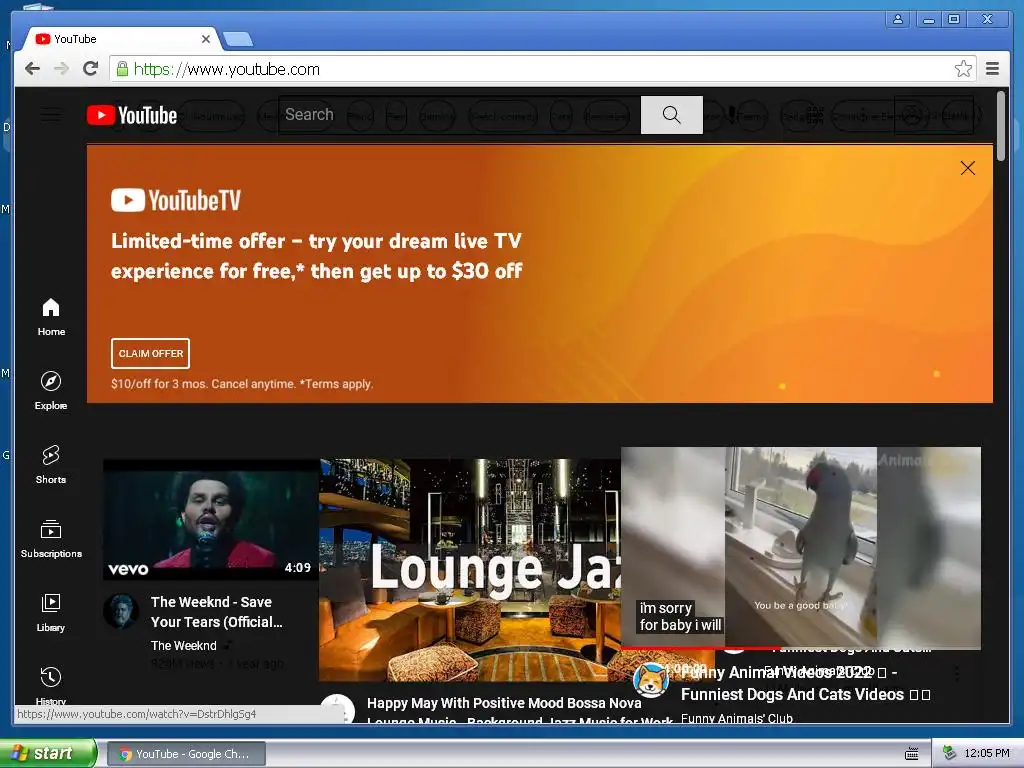Click the CLAIM OFFER button
This screenshot has width=1024, height=768.
(x=150, y=353)
